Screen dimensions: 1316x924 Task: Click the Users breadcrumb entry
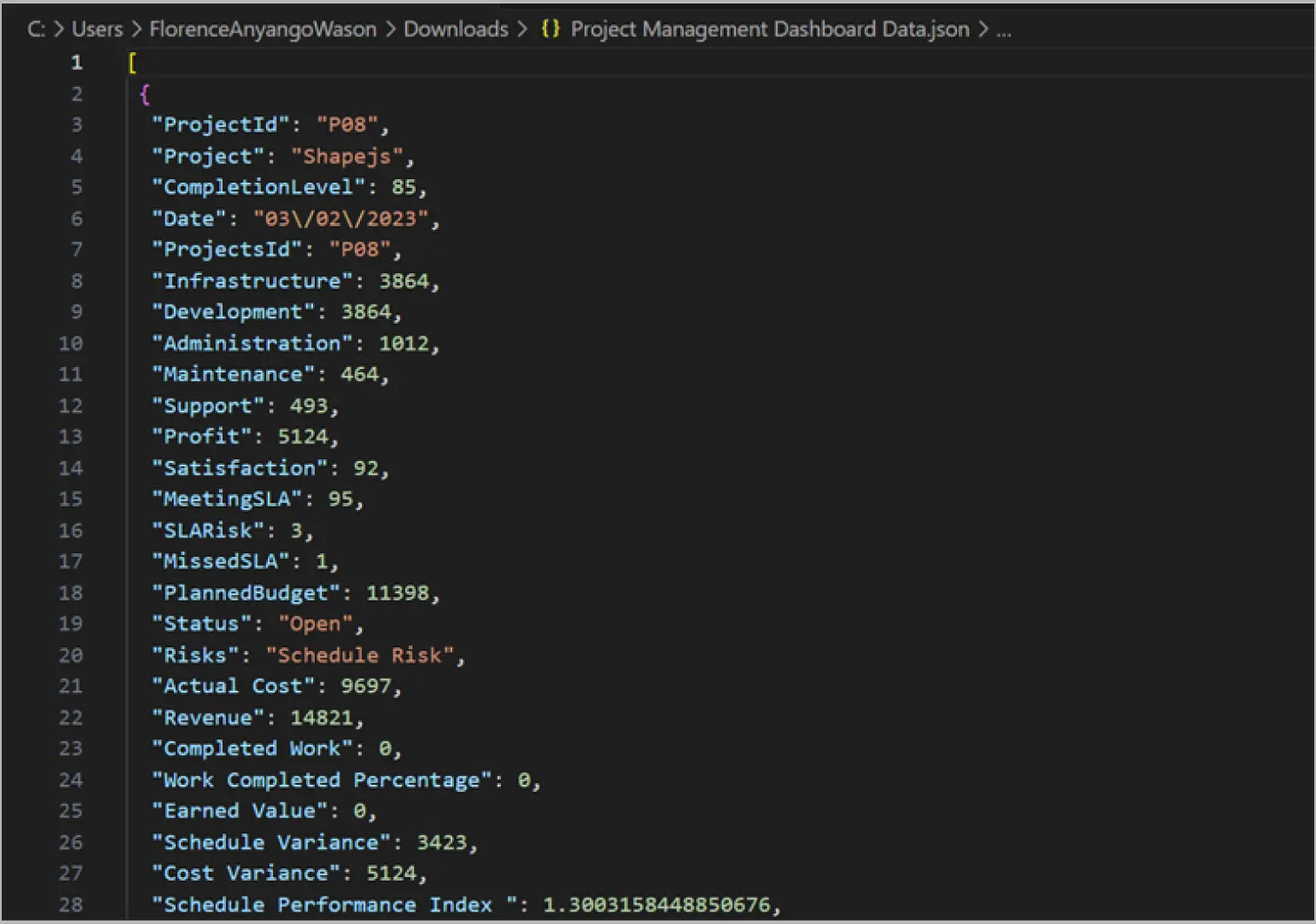(x=96, y=28)
